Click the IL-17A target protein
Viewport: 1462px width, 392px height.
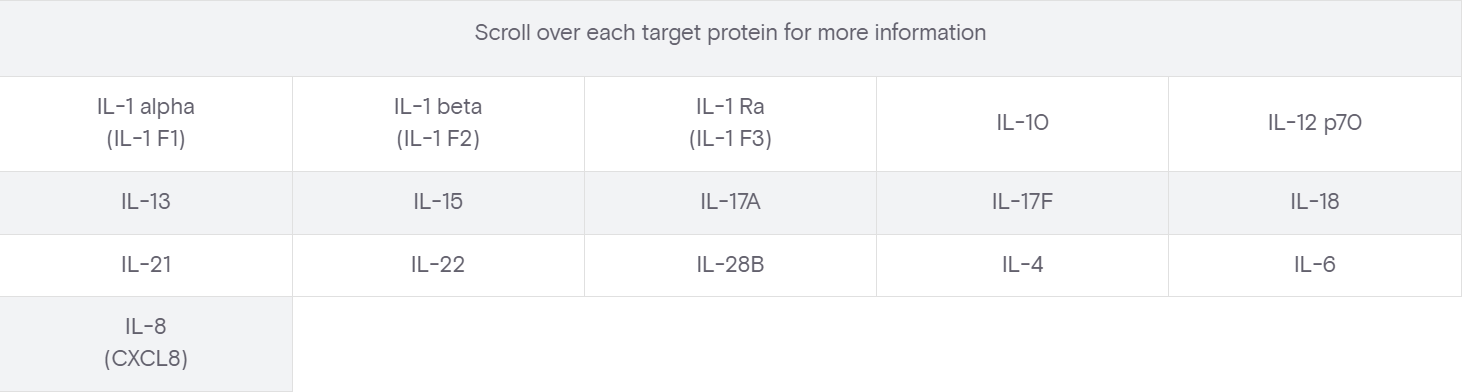pyautogui.click(x=730, y=202)
